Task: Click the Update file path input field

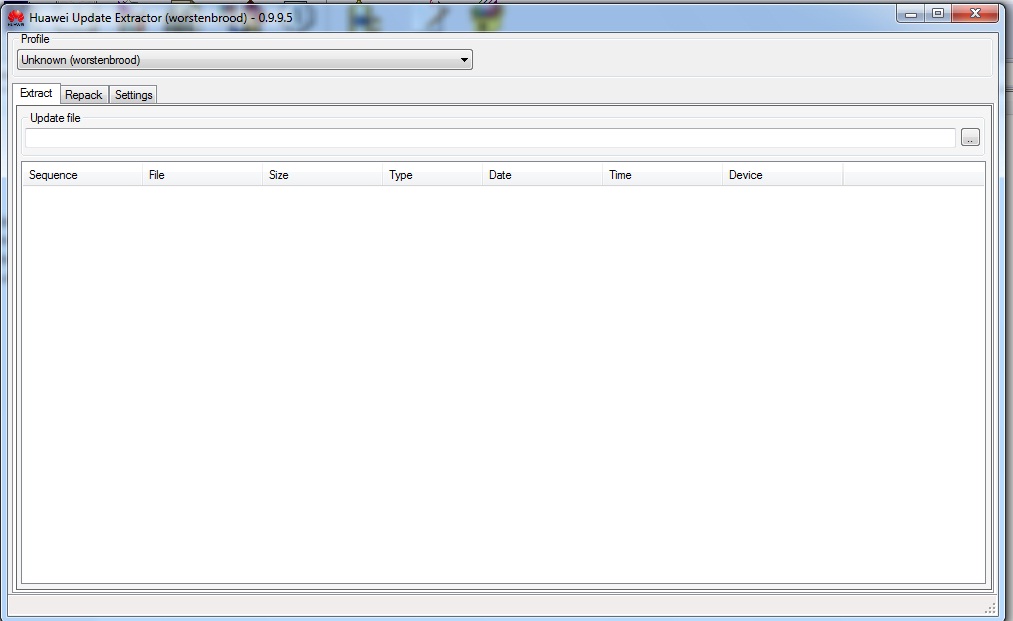Action: click(490, 138)
